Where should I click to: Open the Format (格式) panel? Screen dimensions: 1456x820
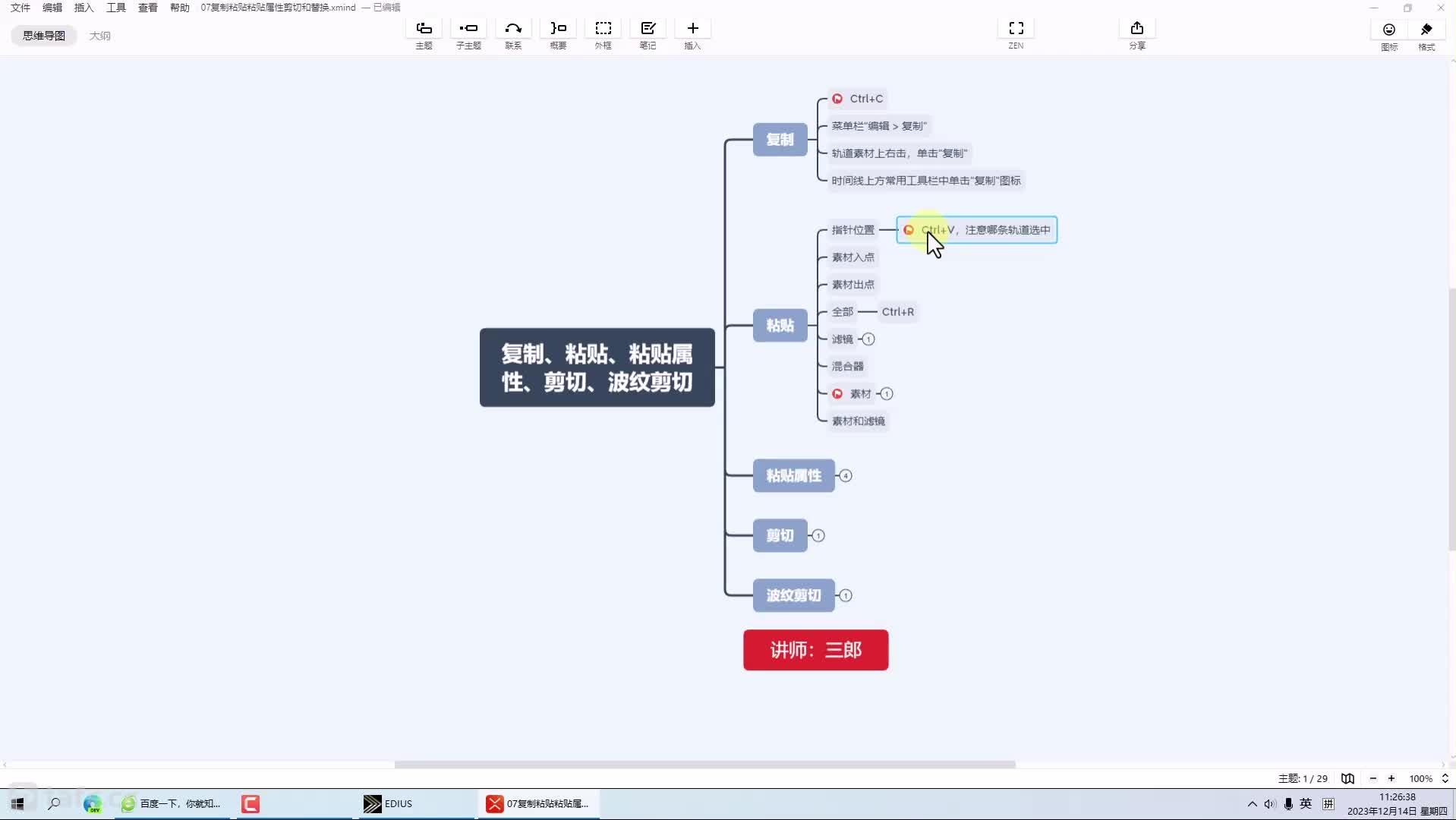(1426, 30)
